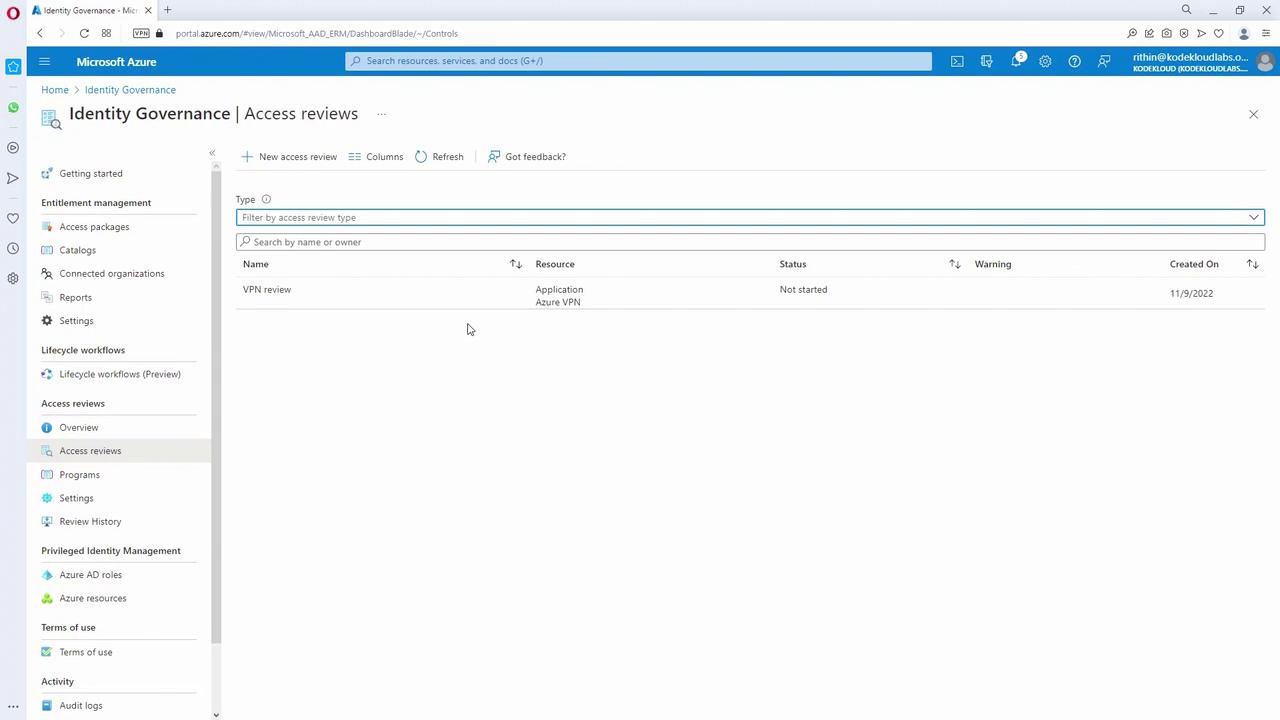Sort the table by Status column

pos(955,264)
